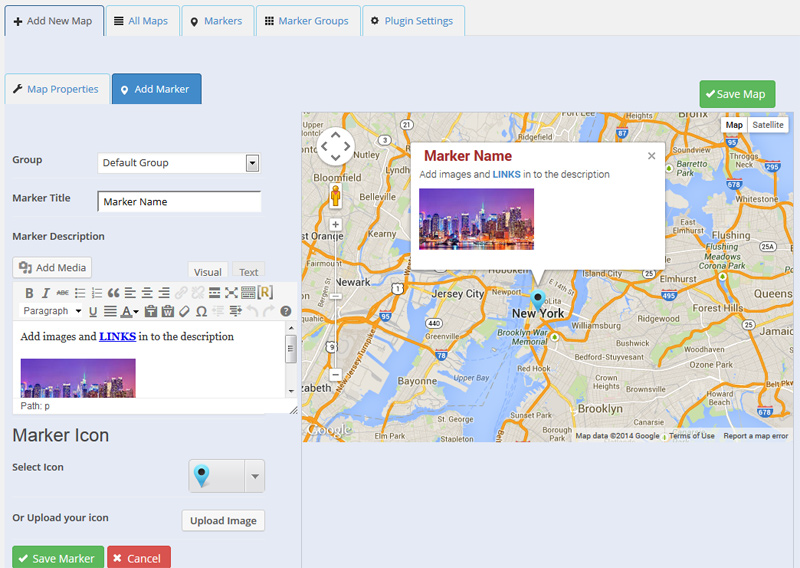This screenshot has width=800, height=568.
Task: Go to the All Maps tab
Action: [x=141, y=21]
